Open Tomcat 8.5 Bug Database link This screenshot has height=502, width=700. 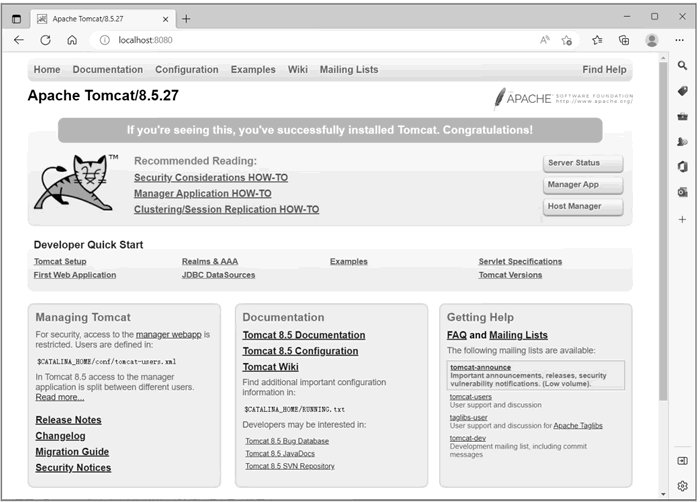click(287, 441)
